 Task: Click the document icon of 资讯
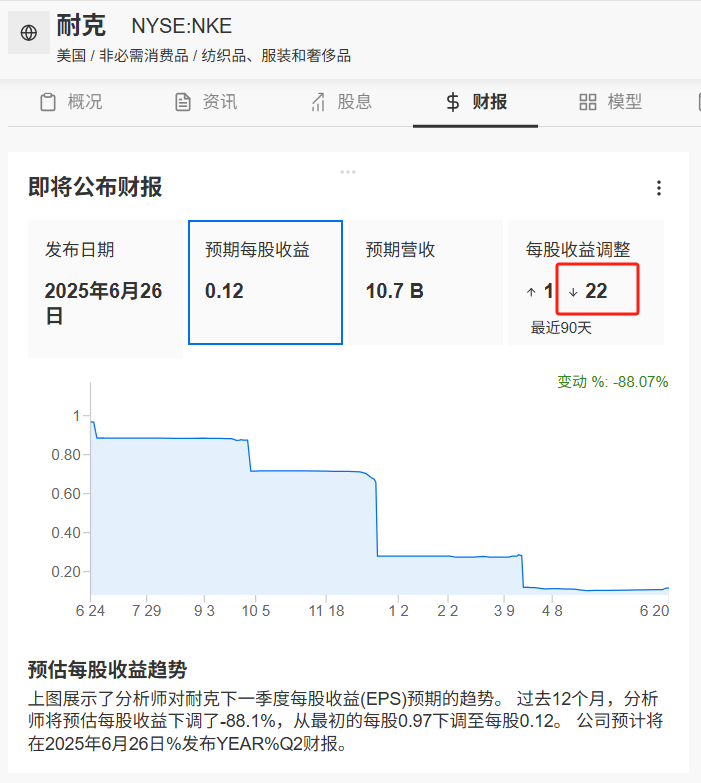[183, 102]
